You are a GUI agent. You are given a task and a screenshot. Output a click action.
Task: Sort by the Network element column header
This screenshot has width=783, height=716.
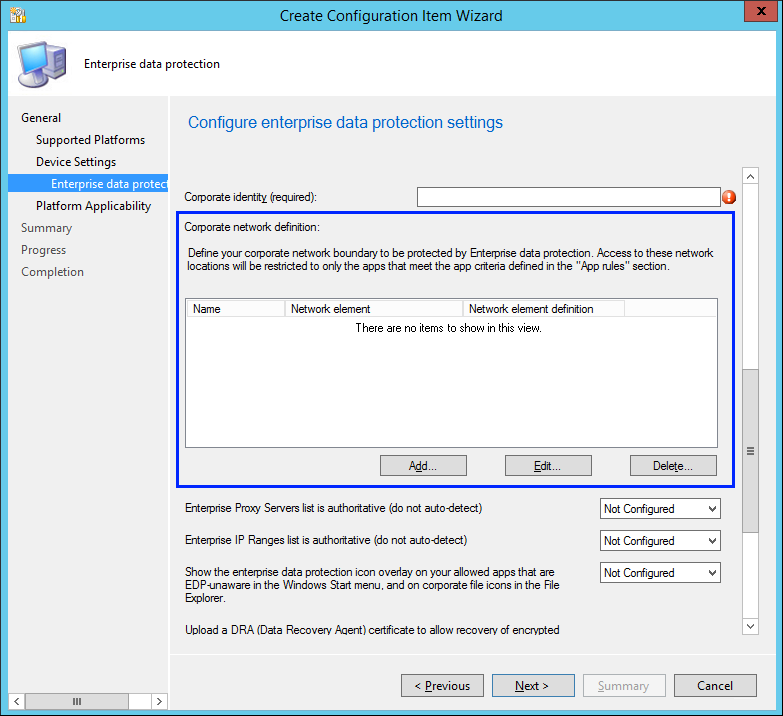coord(374,309)
